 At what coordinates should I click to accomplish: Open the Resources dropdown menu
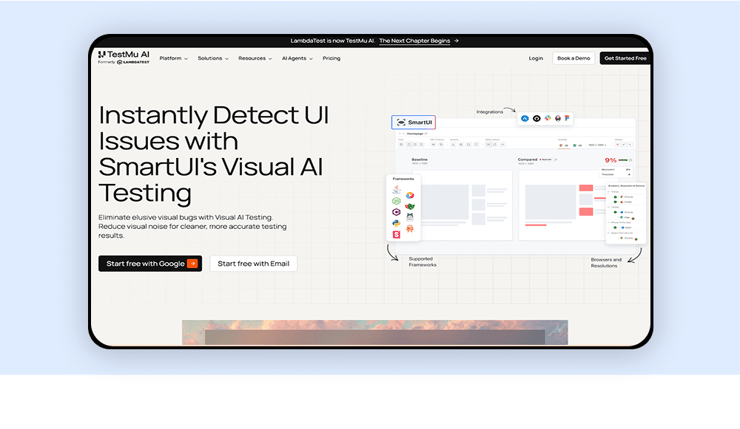pyautogui.click(x=255, y=58)
